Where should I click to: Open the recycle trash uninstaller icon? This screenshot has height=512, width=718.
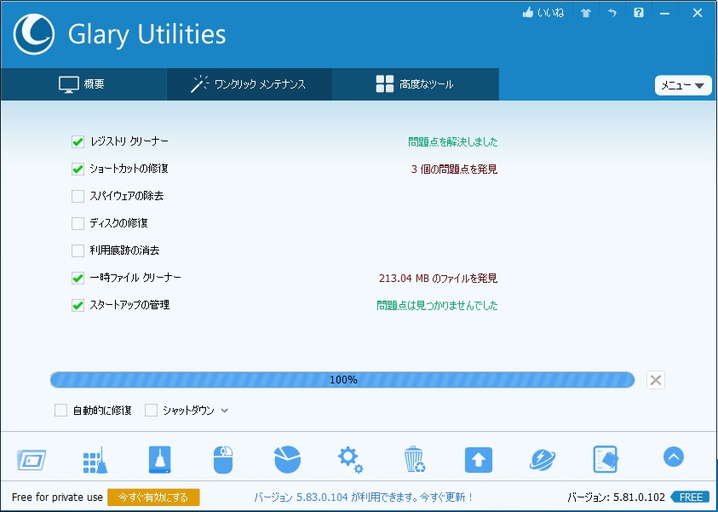414,459
